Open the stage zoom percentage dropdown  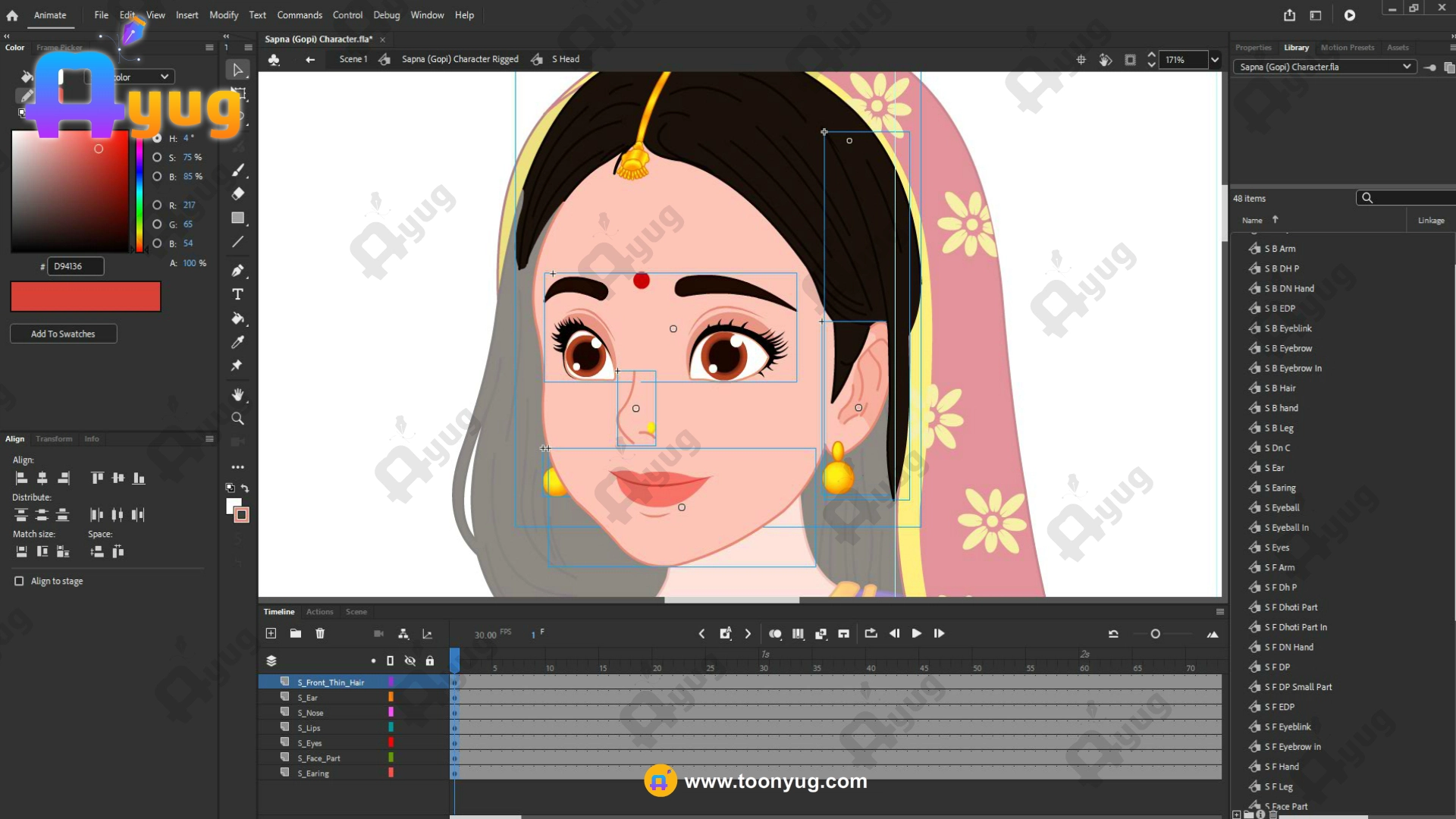click(1215, 60)
